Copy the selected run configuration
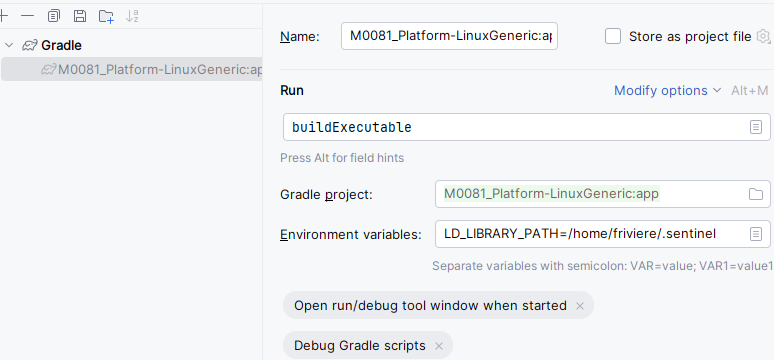Viewport: 774px width, 360px height. click(x=53, y=16)
